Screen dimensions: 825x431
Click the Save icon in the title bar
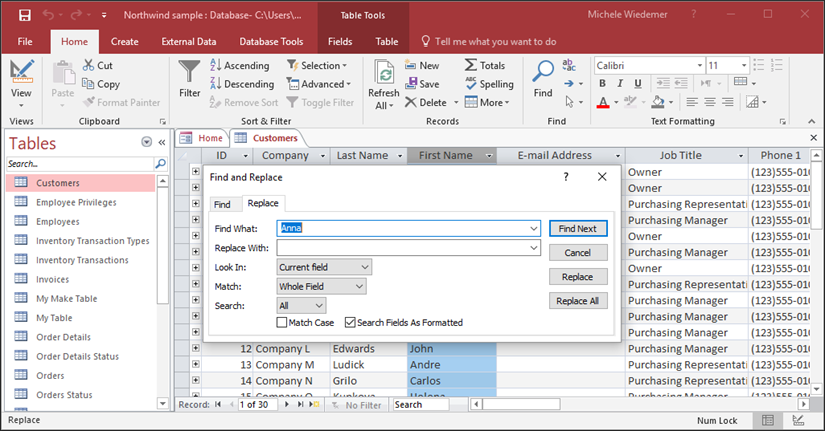(24, 15)
